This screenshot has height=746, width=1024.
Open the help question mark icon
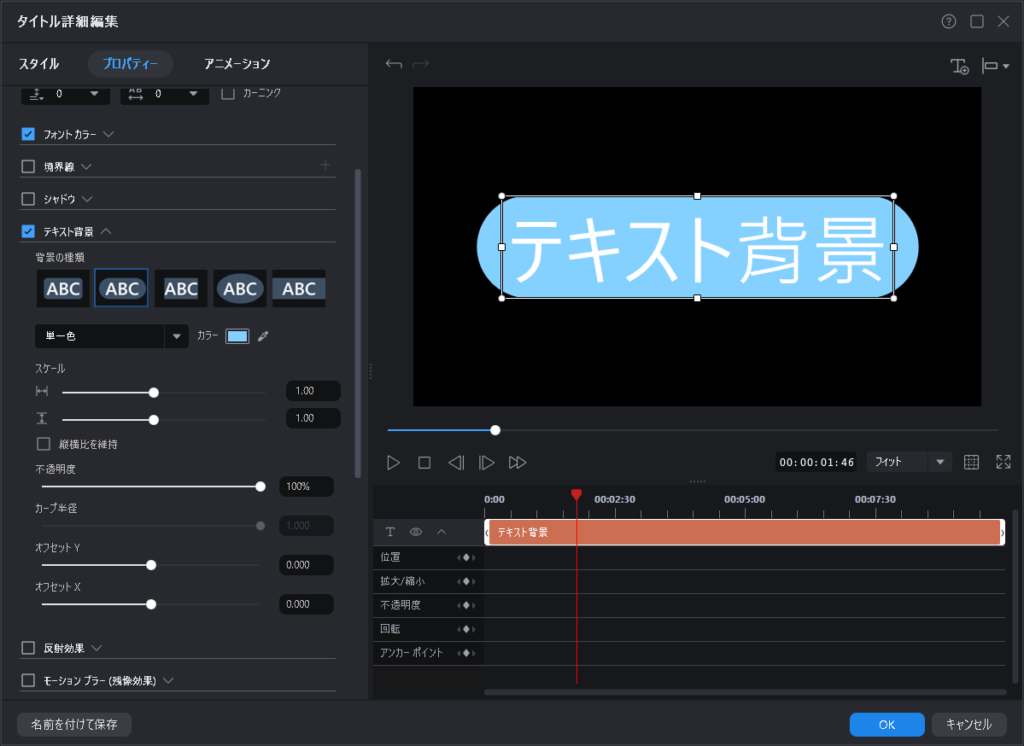tap(948, 21)
